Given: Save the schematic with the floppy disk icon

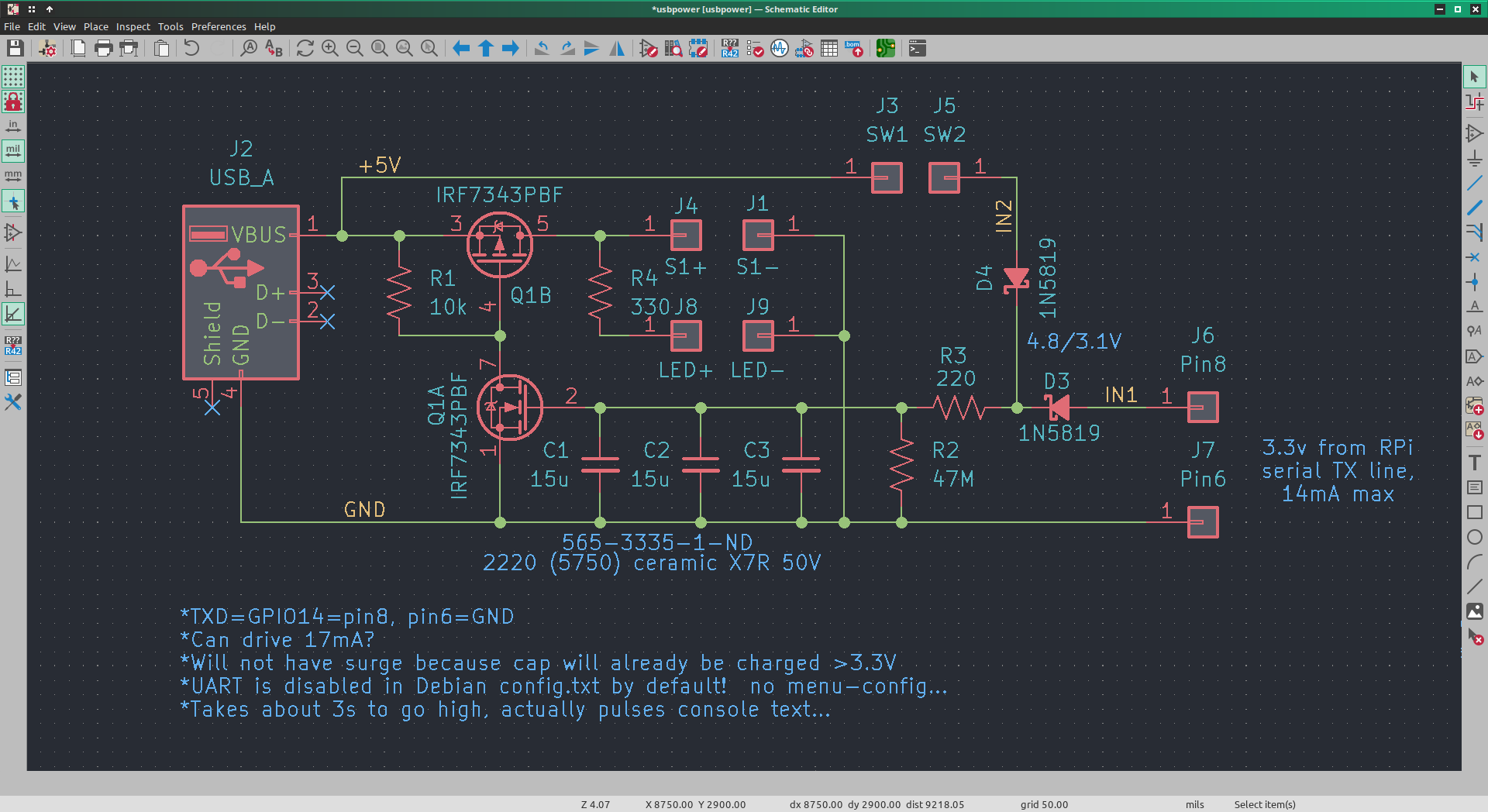Looking at the screenshot, I should pyautogui.click(x=15, y=48).
